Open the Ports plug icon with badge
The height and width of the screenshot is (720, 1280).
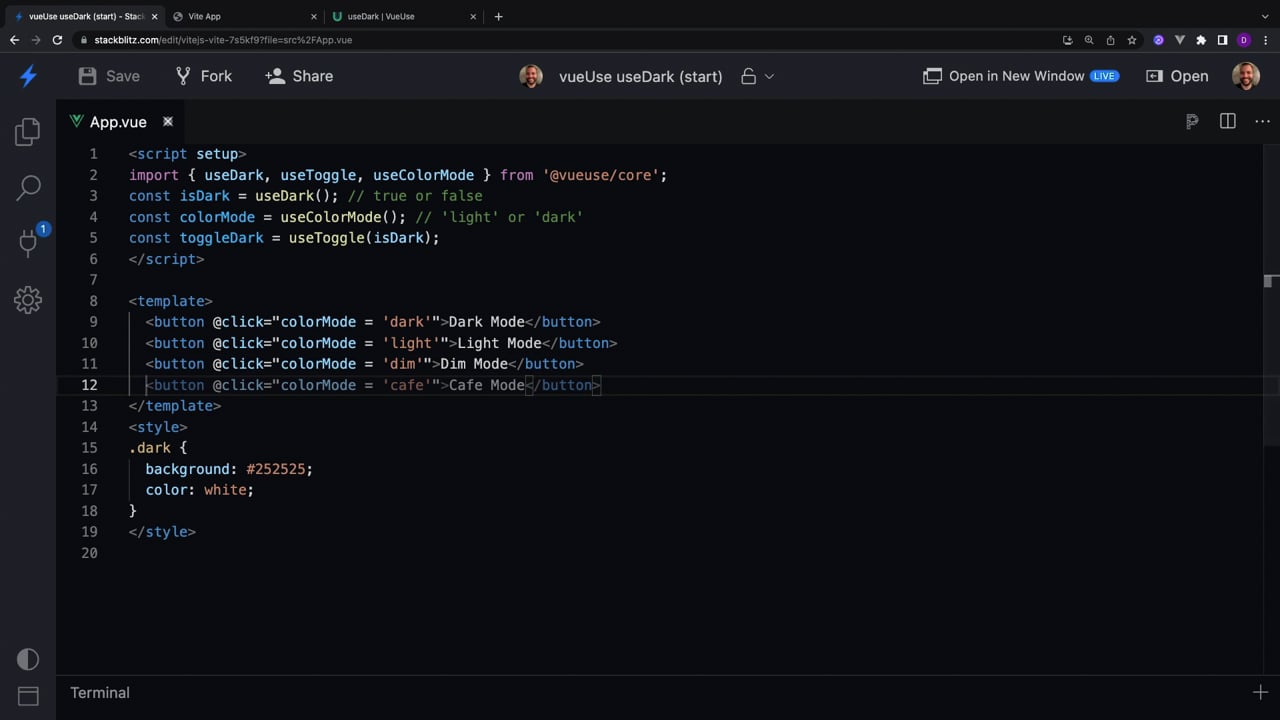(28, 241)
